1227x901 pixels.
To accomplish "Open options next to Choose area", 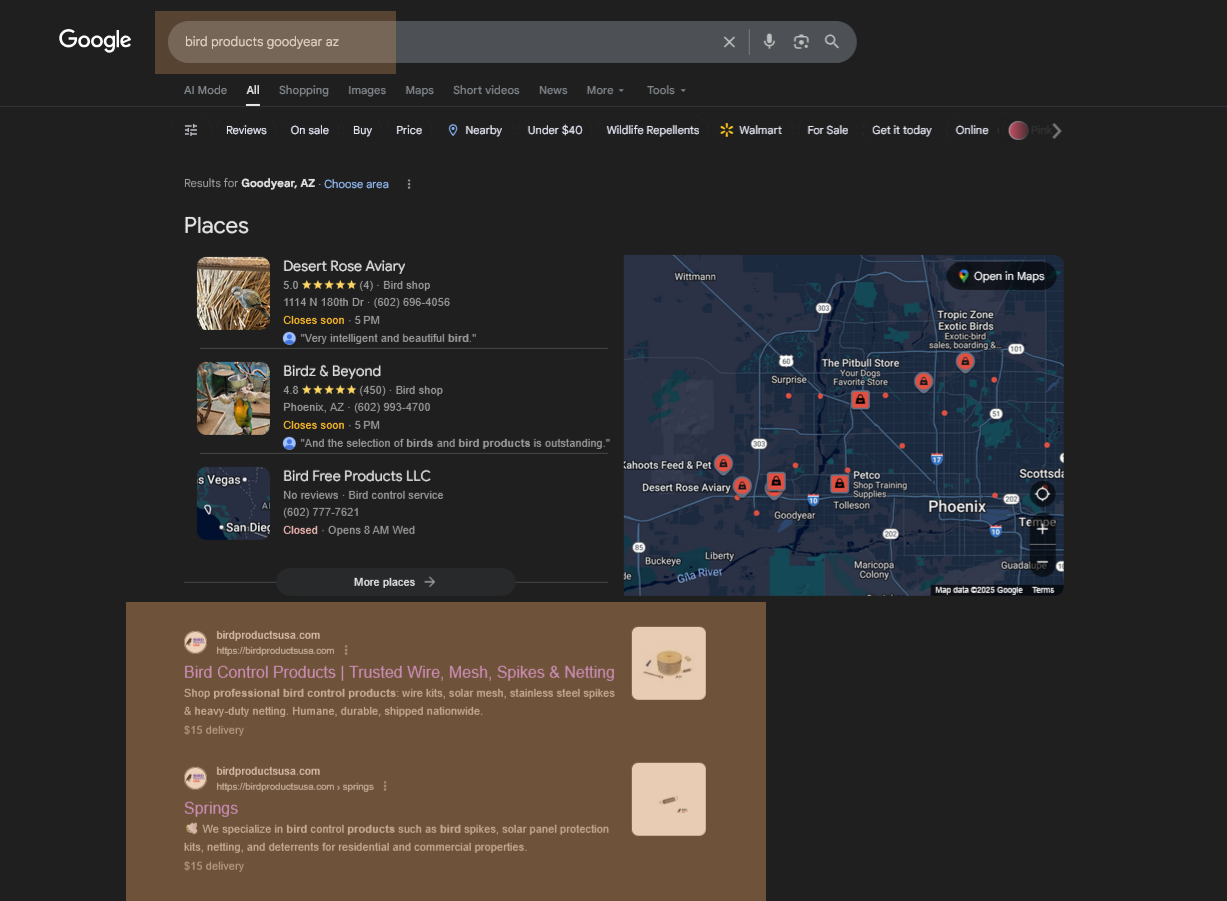I will 409,184.
